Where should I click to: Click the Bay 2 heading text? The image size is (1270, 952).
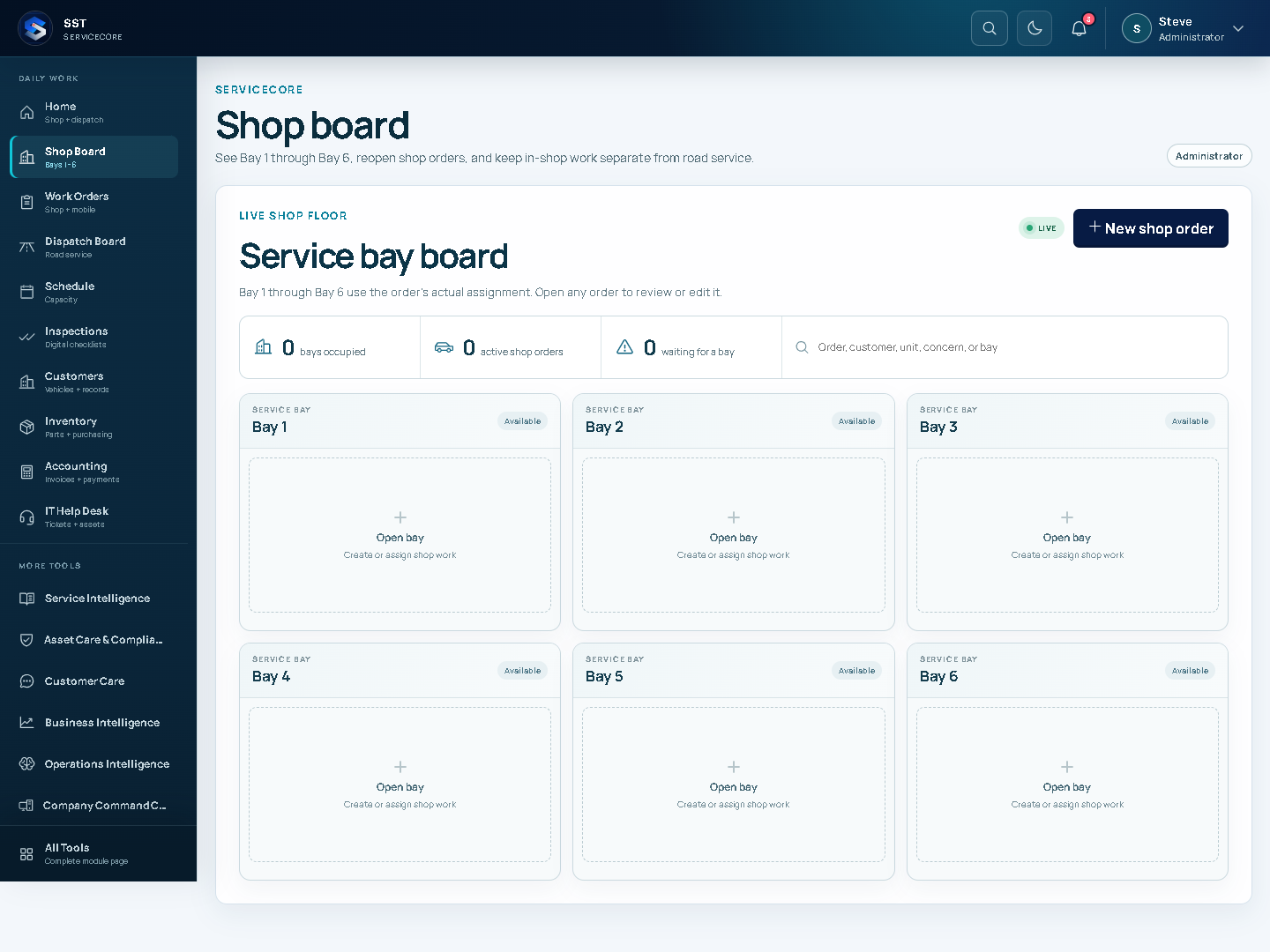point(604,427)
